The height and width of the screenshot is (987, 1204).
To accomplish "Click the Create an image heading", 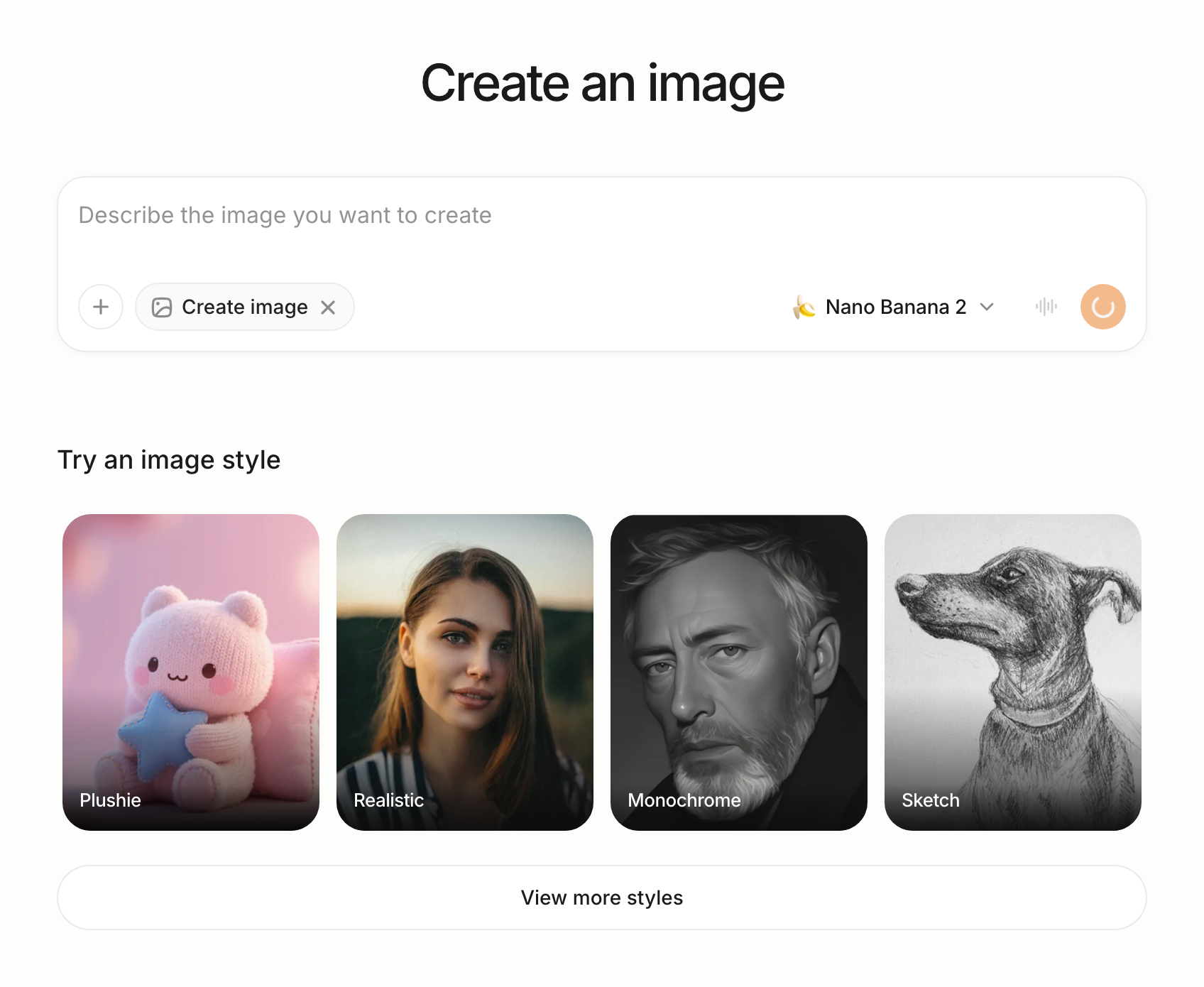I will [603, 84].
